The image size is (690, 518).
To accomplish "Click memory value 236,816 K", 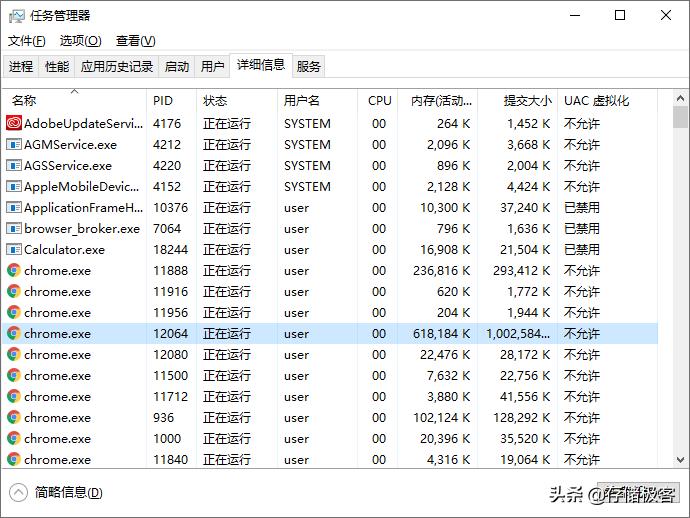I will pos(441,270).
